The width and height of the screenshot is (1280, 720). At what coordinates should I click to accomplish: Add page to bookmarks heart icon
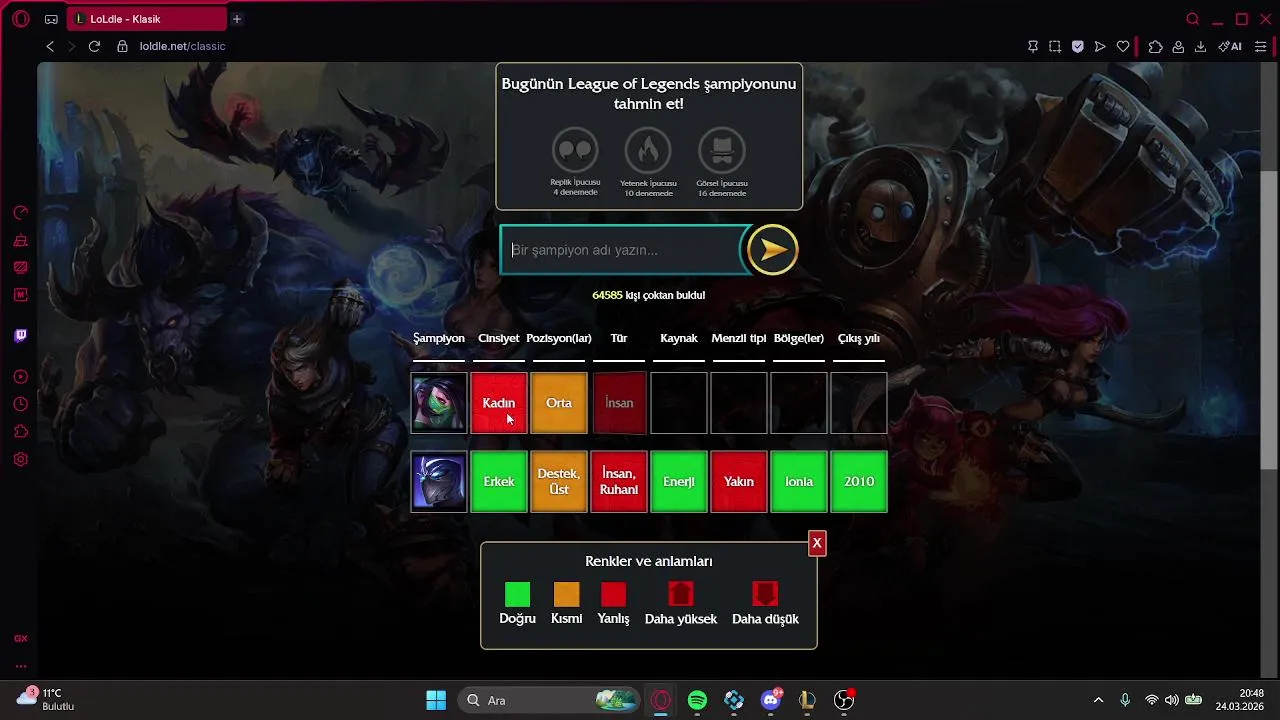tap(1123, 46)
